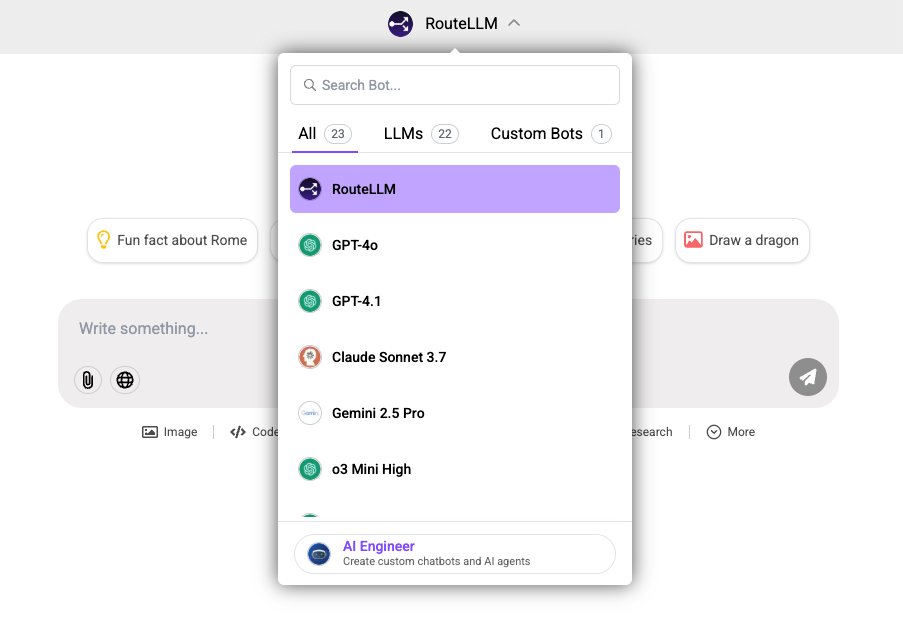Attach a file with the paperclip icon
The height and width of the screenshot is (620, 903).
[88, 380]
